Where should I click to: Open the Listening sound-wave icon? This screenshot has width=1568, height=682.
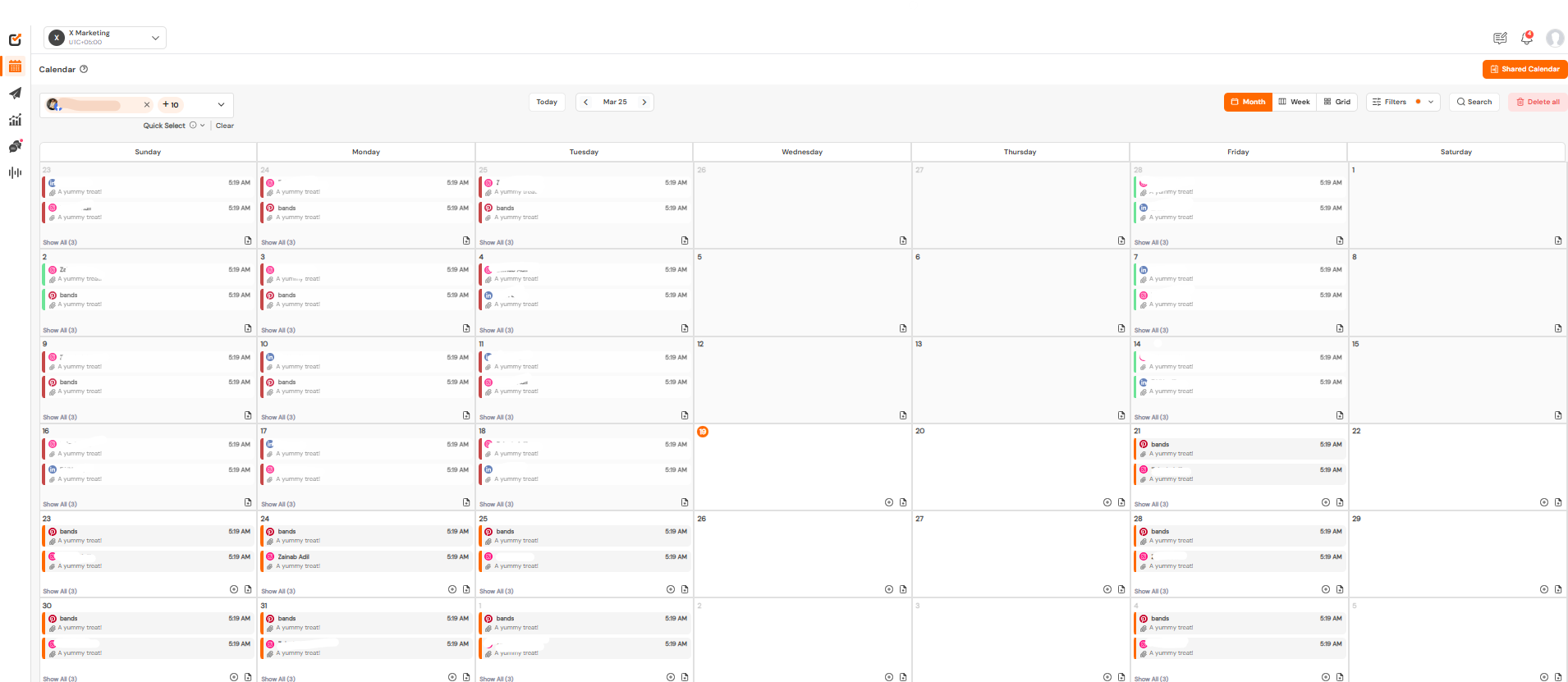coord(15,172)
